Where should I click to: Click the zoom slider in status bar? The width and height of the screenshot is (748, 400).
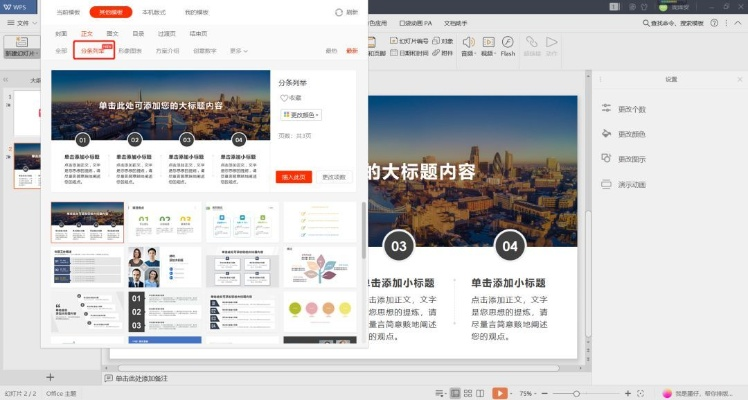click(577, 393)
